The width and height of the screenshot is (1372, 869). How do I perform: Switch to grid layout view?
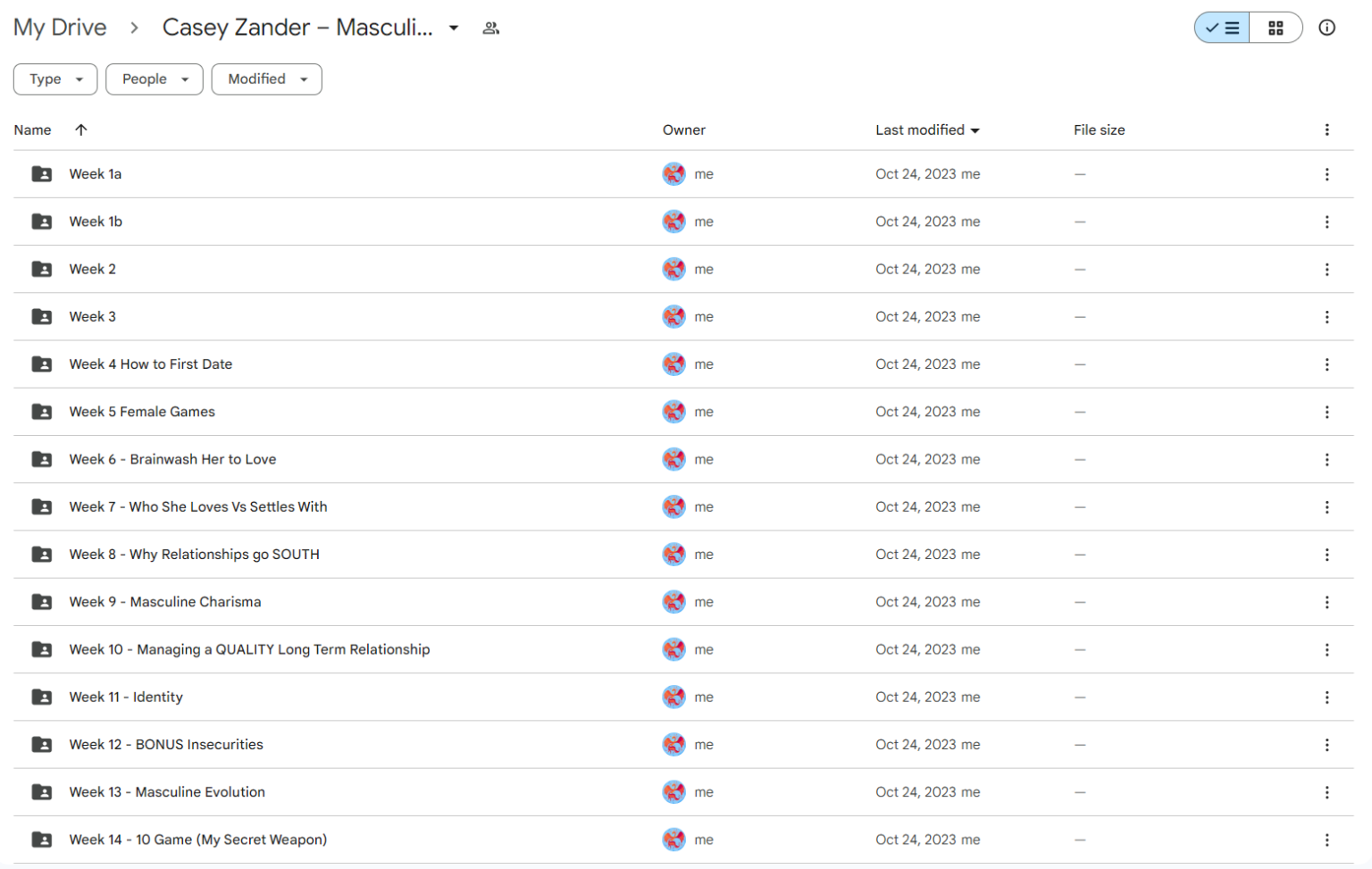point(1276,28)
